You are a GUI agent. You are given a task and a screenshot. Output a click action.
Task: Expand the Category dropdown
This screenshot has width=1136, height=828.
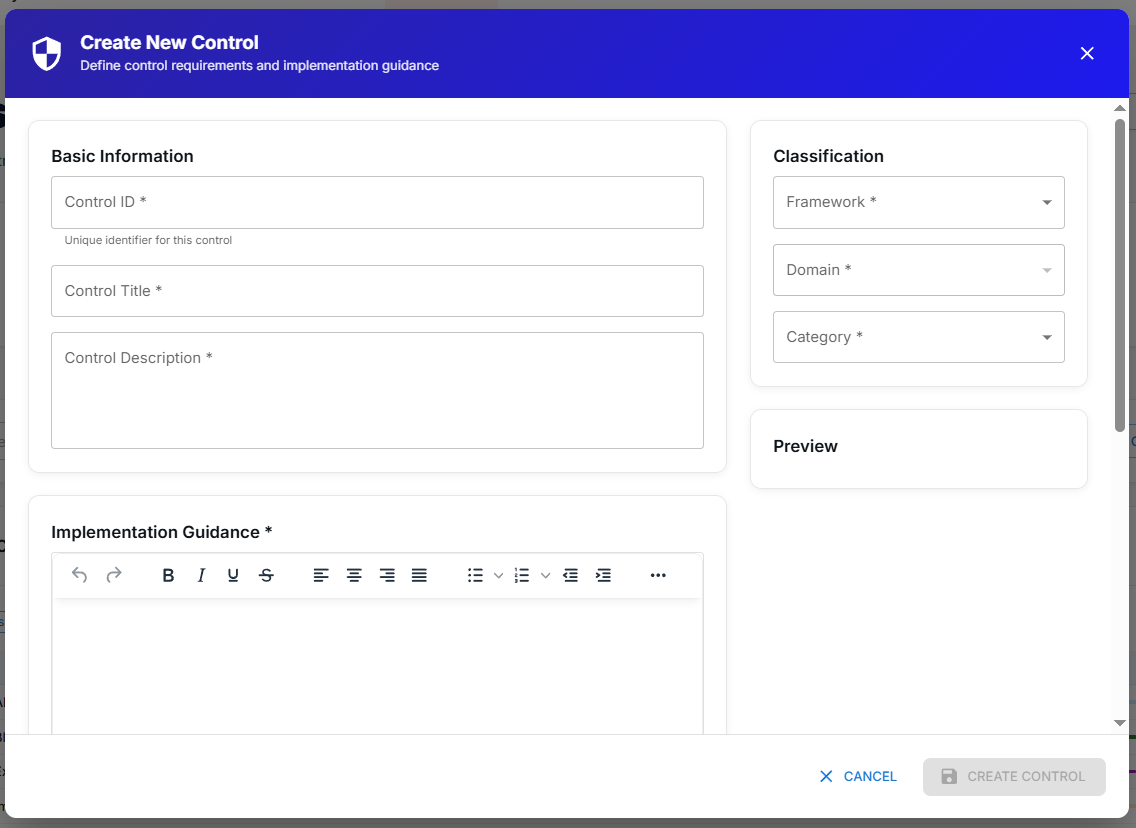pyautogui.click(x=918, y=337)
